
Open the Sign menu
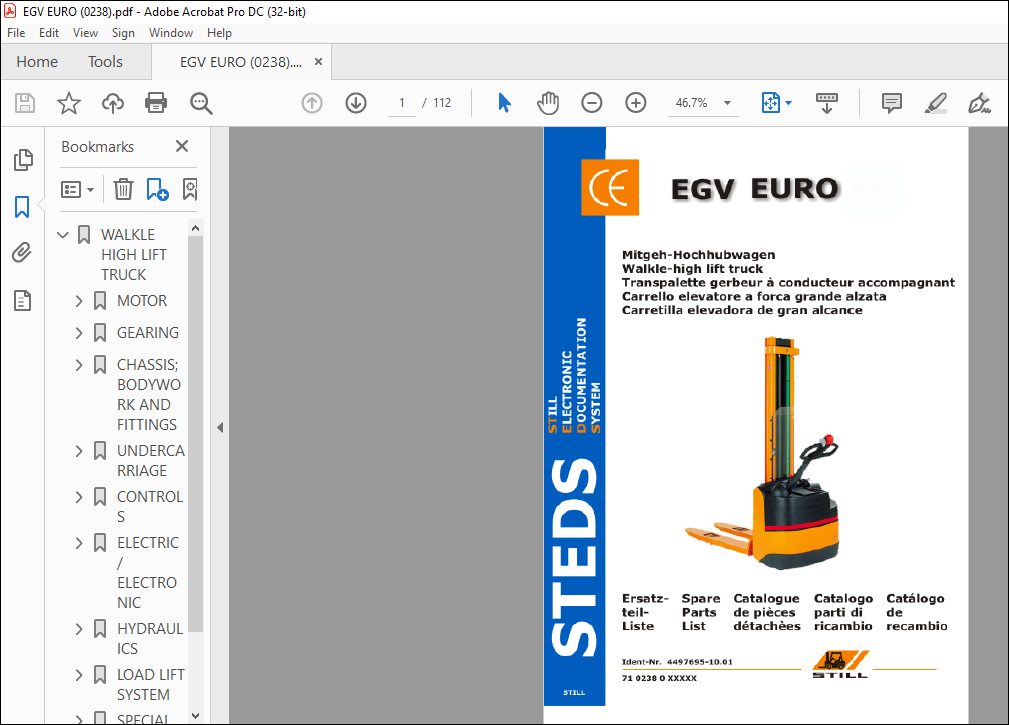(123, 33)
